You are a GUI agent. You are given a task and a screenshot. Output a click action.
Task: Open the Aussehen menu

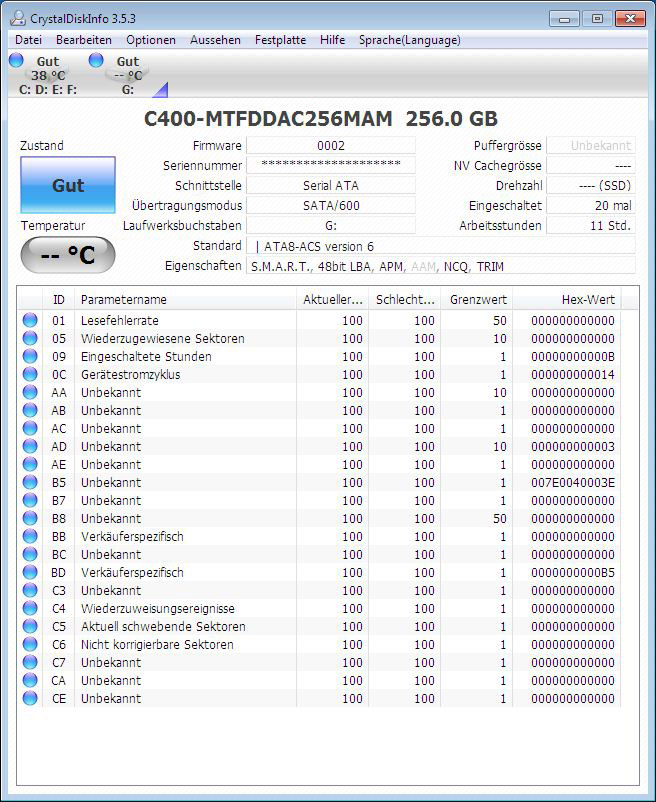click(215, 40)
